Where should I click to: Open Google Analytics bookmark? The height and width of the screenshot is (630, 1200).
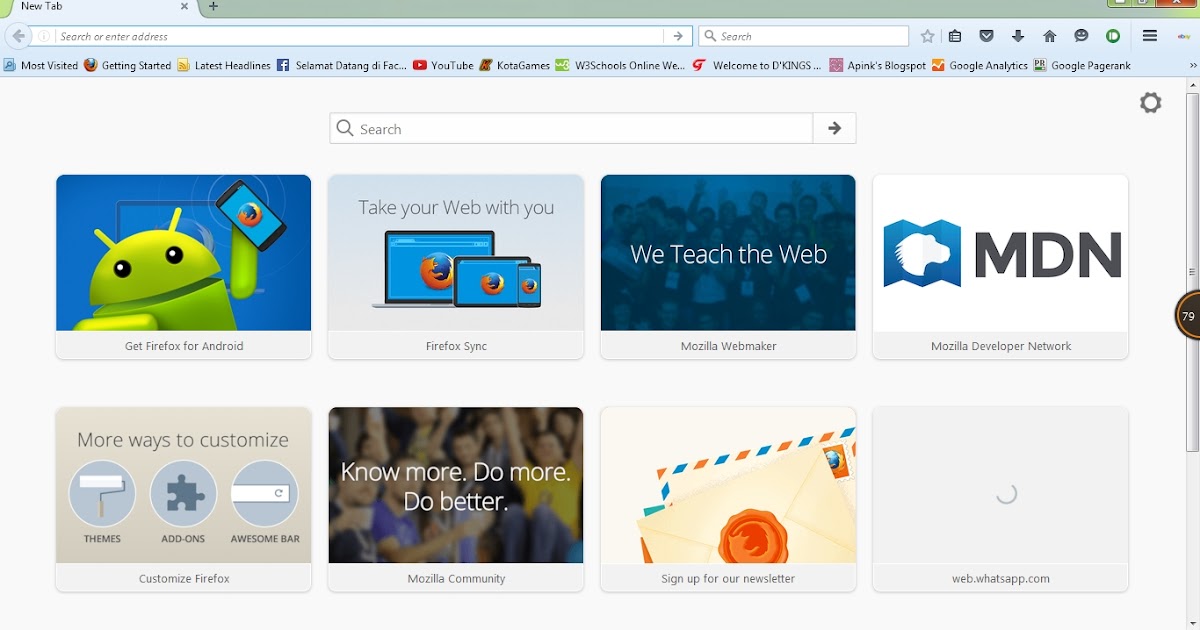tap(980, 65)
